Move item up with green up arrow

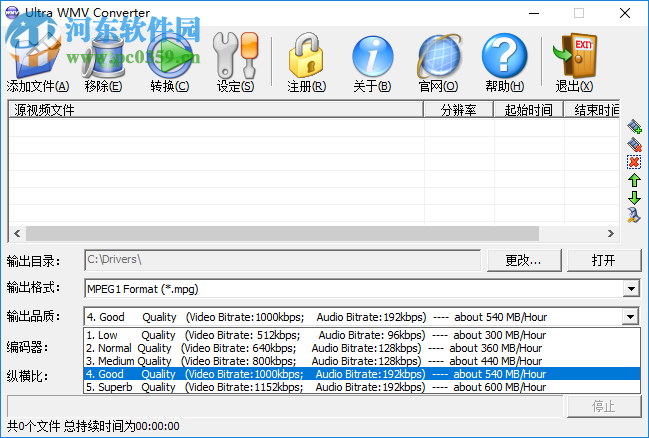(x=634, y=180)
